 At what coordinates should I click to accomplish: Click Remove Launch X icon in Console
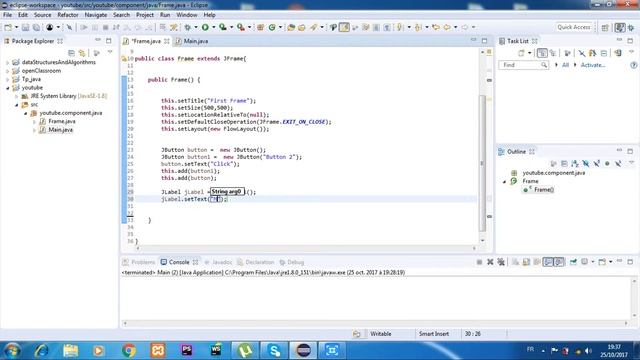click(x=490, y=262)
